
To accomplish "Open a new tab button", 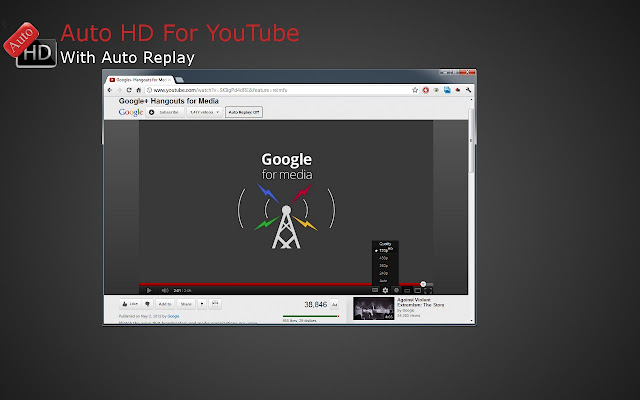I will click(x=180, y=80).
